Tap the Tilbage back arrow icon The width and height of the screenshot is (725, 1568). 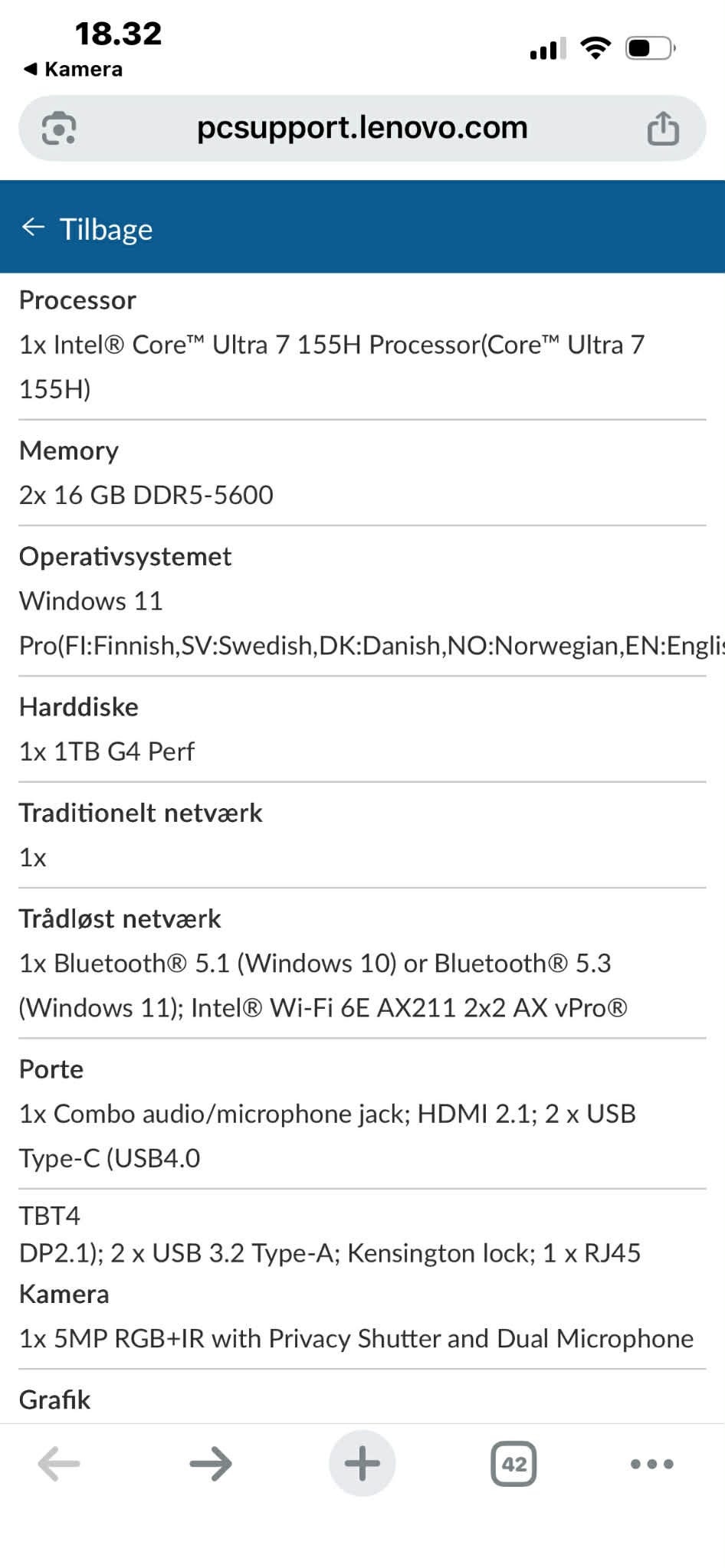coord(34,228)
